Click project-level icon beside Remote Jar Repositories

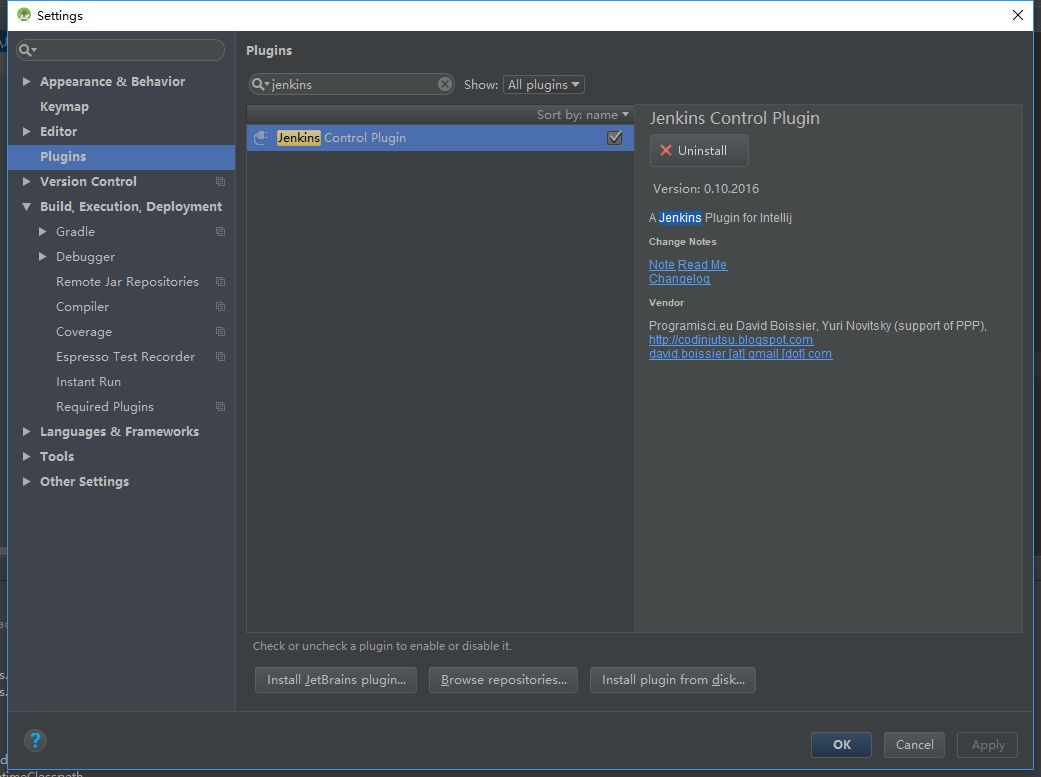220,282
